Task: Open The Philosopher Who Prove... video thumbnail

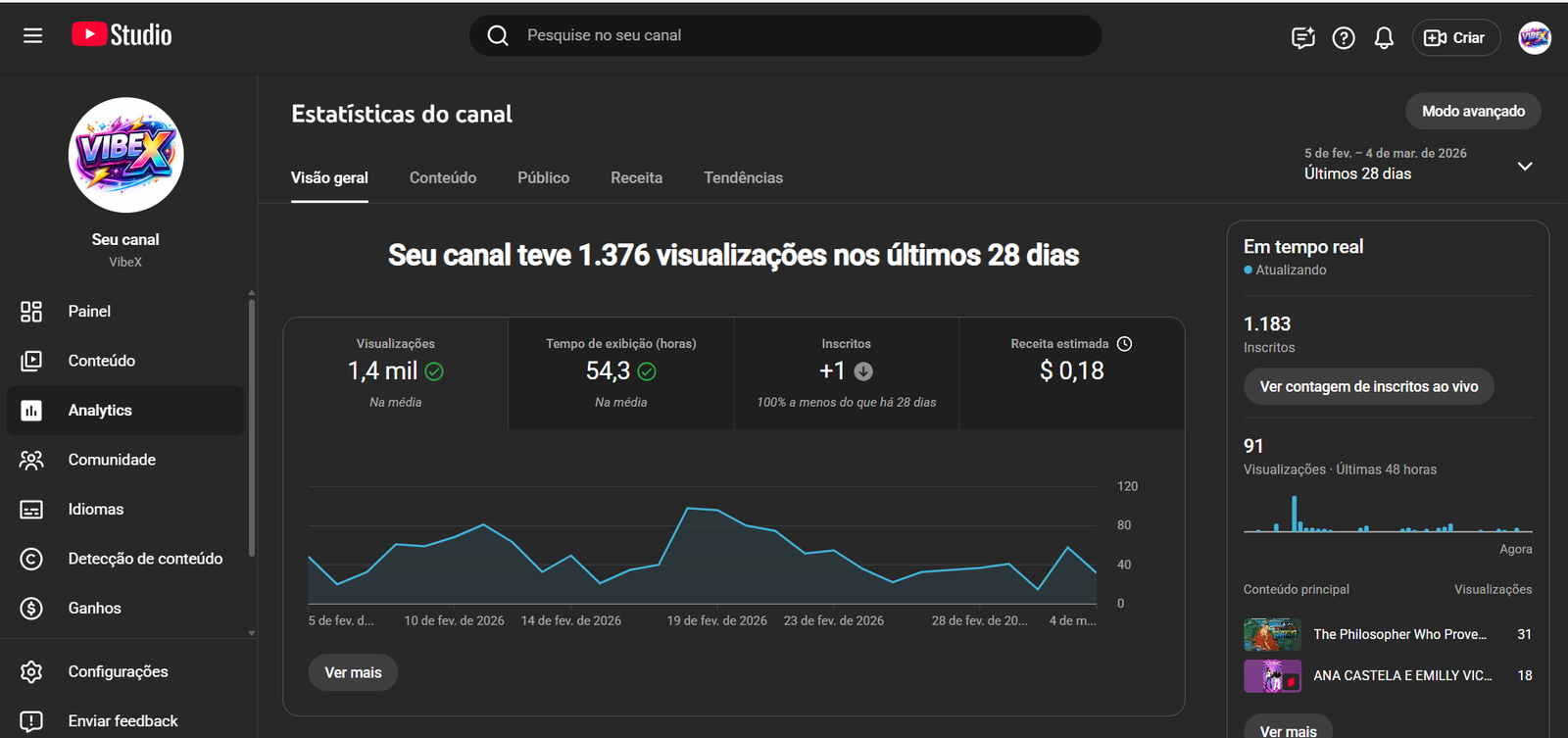Action: click(x=1272, y=635)
